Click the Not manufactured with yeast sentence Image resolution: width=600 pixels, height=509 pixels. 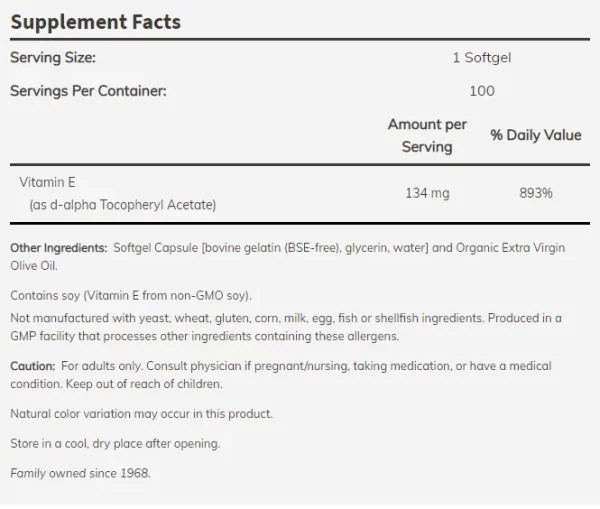(x=246, y=318)
